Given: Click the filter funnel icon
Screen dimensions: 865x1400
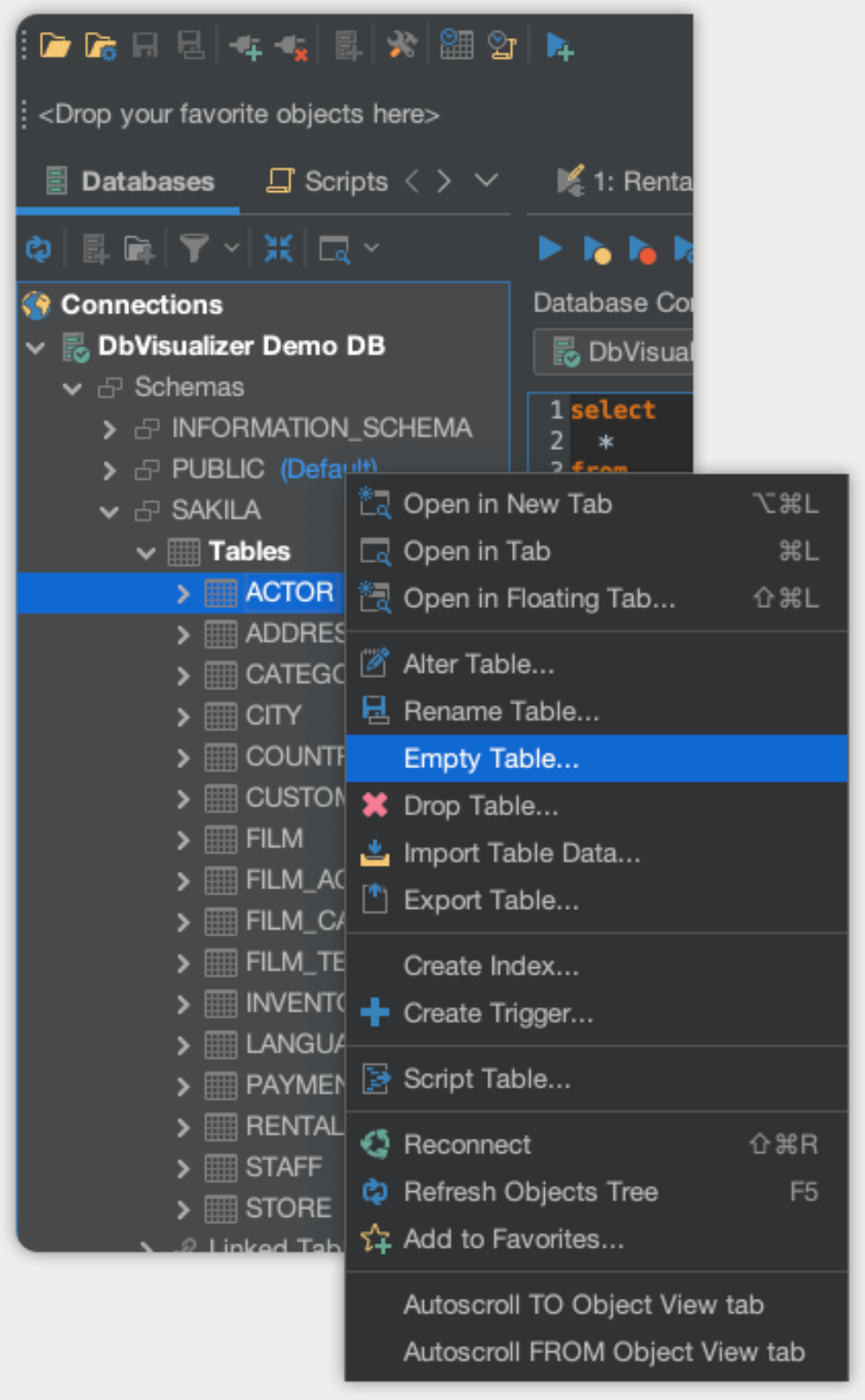Looking at the screenshot, I should (x=194, y=249).
